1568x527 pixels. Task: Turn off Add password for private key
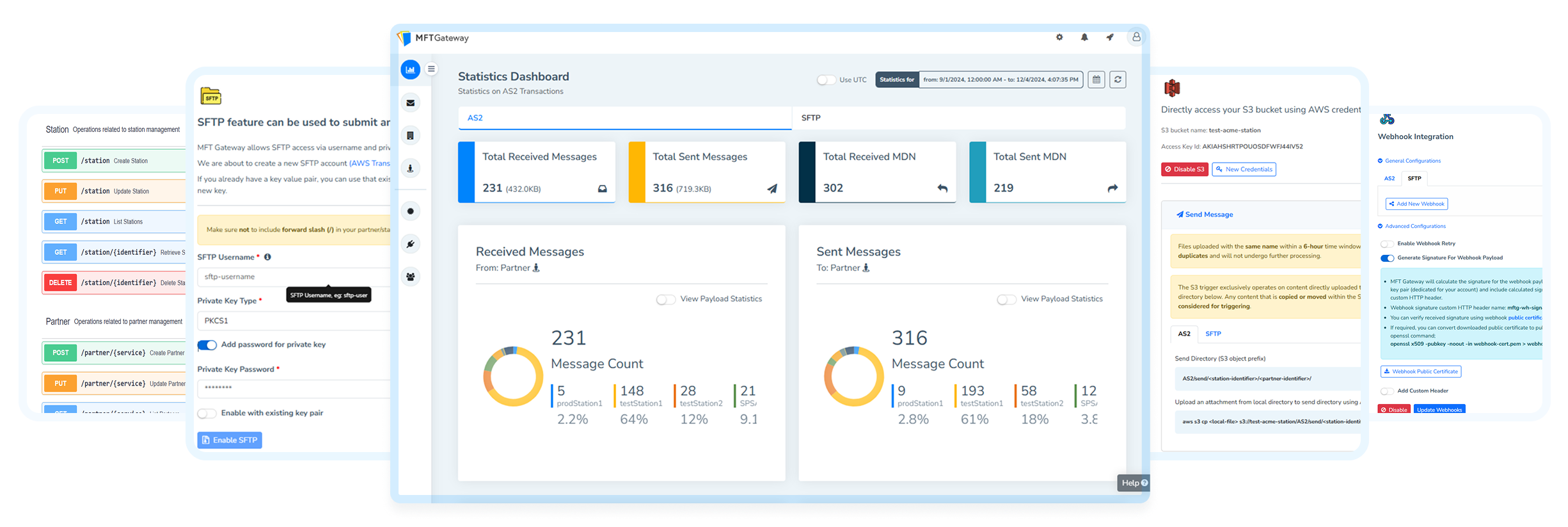(x=207, y=345)
